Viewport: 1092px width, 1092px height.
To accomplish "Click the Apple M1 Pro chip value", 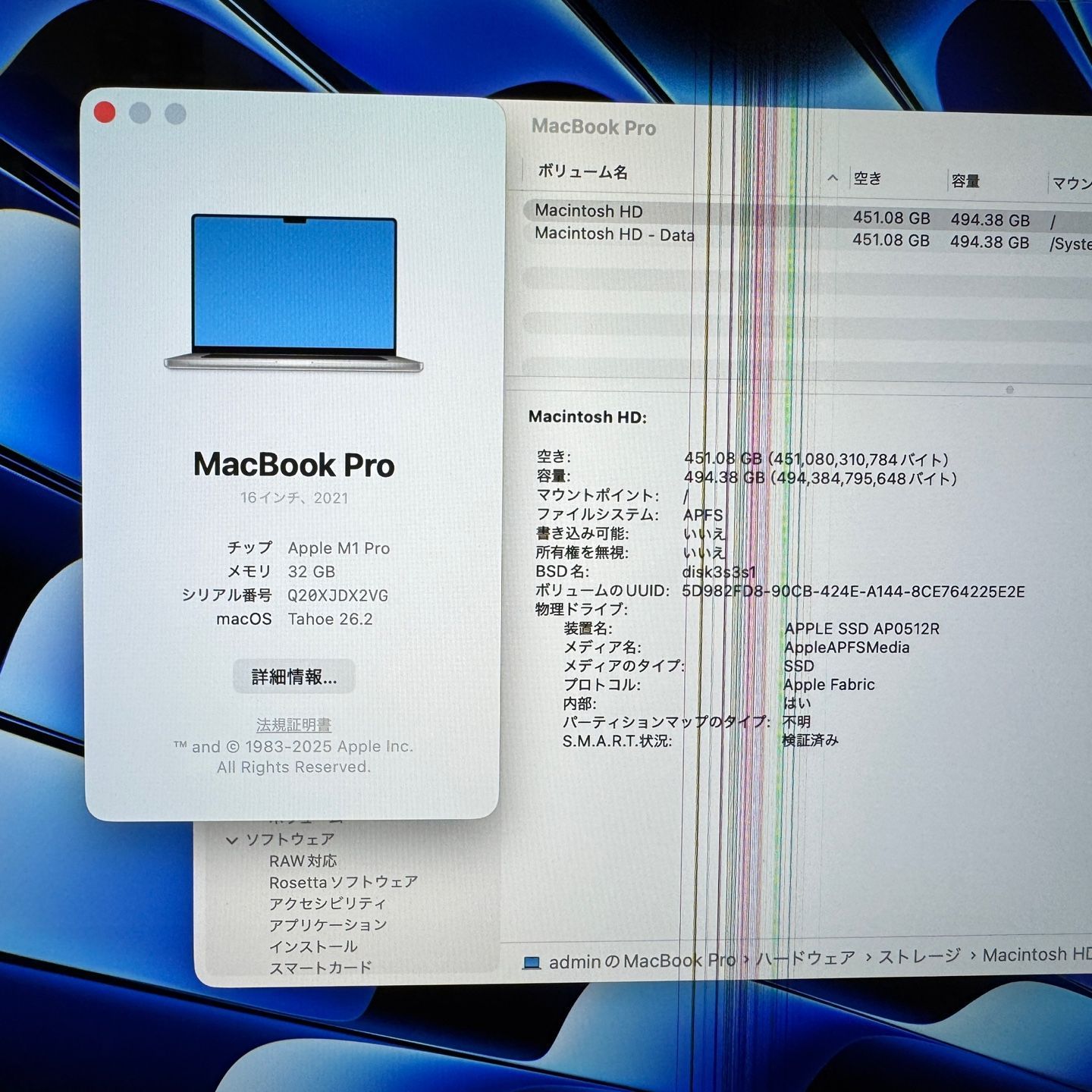I will (x=339, y=548).
